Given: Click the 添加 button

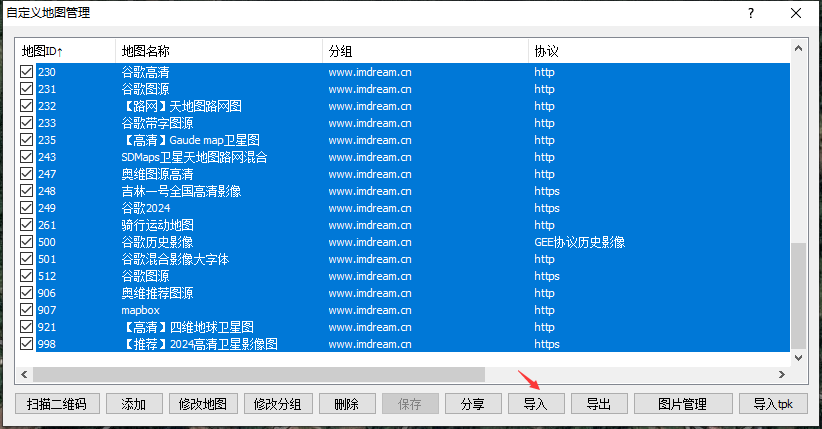Looking at the screenshot, I should pos(134,404).
